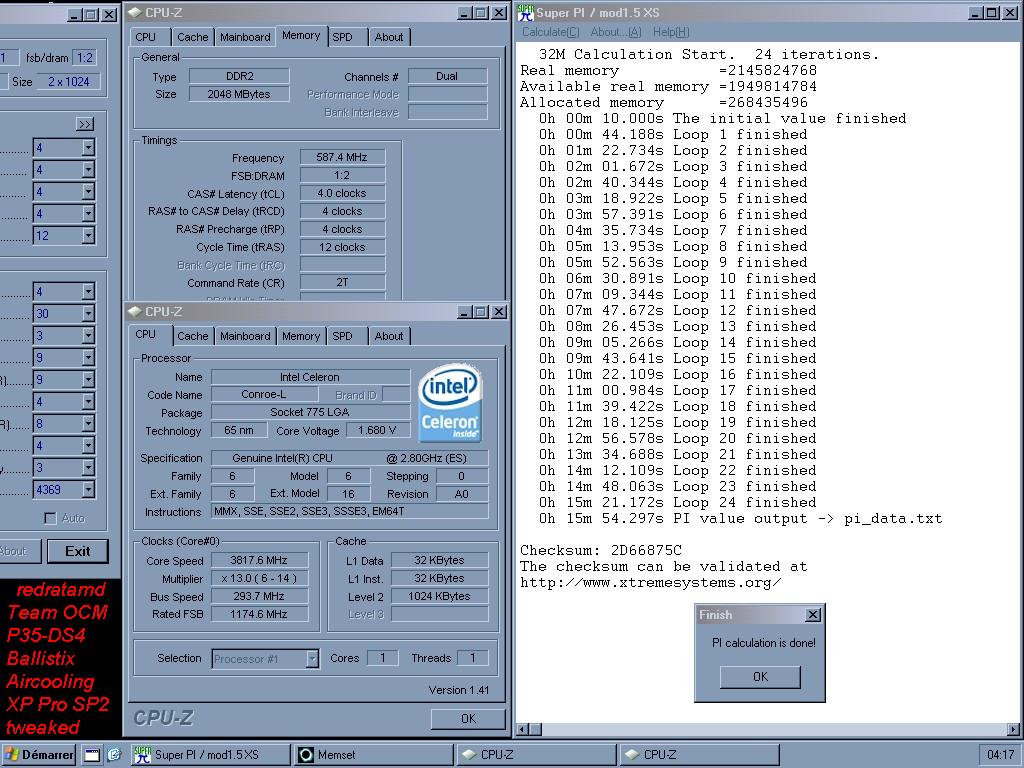The height and width of the screenshot is (768, 1024).
Task: Switch to Memset via the taskbar button
Action: [x=374, y=755]
